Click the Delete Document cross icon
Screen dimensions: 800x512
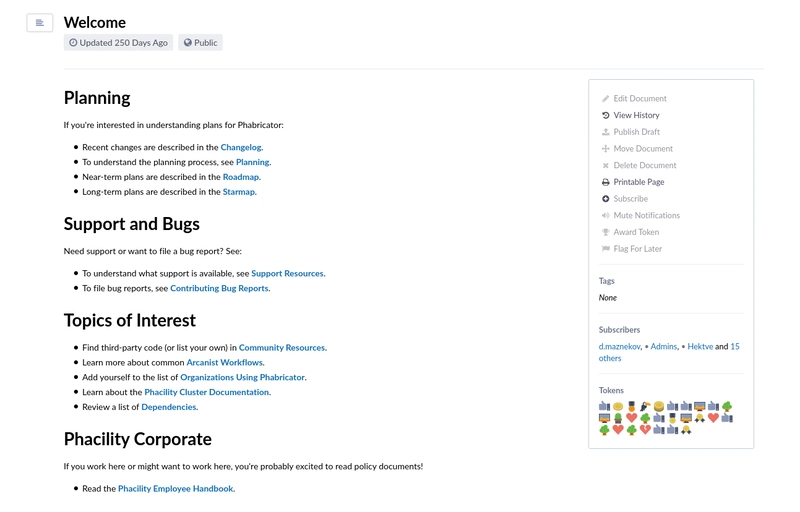click(605, 166)
